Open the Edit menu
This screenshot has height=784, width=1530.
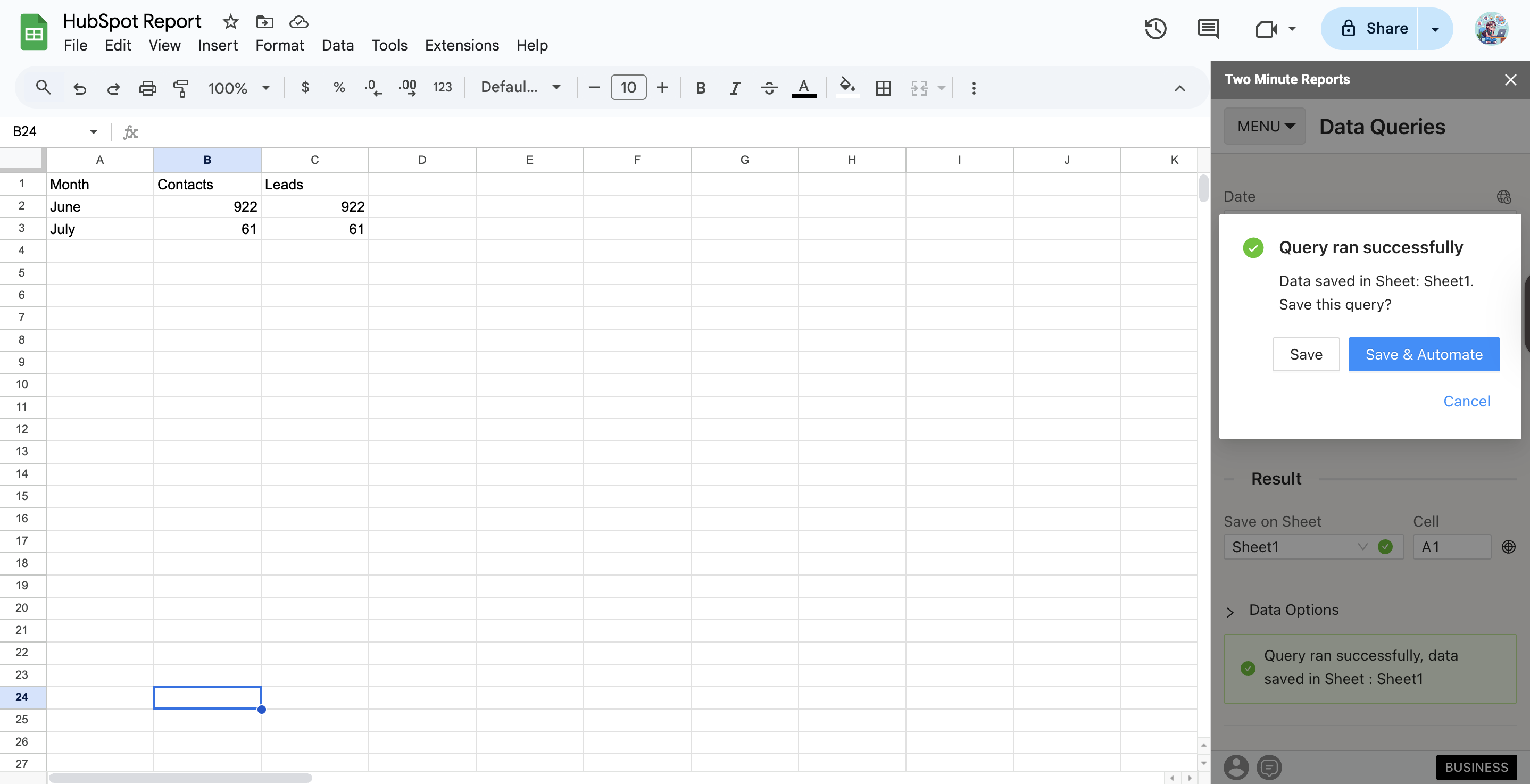coord(118,45)
